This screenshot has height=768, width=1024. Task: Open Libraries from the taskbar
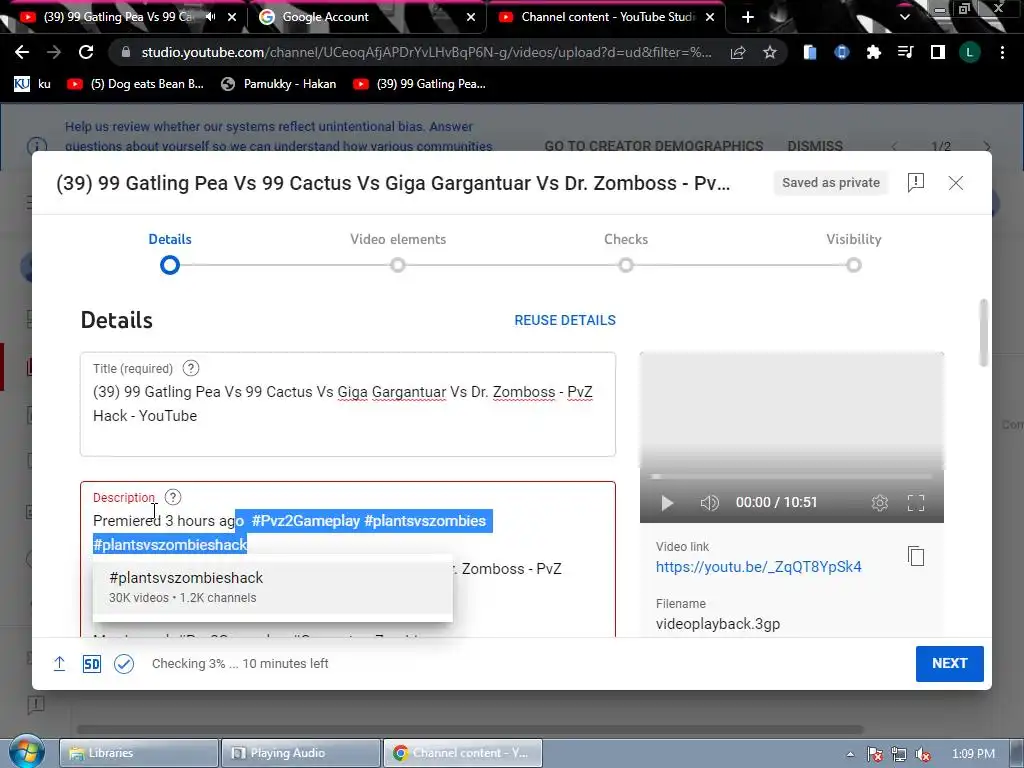click(x=138, y=753)
